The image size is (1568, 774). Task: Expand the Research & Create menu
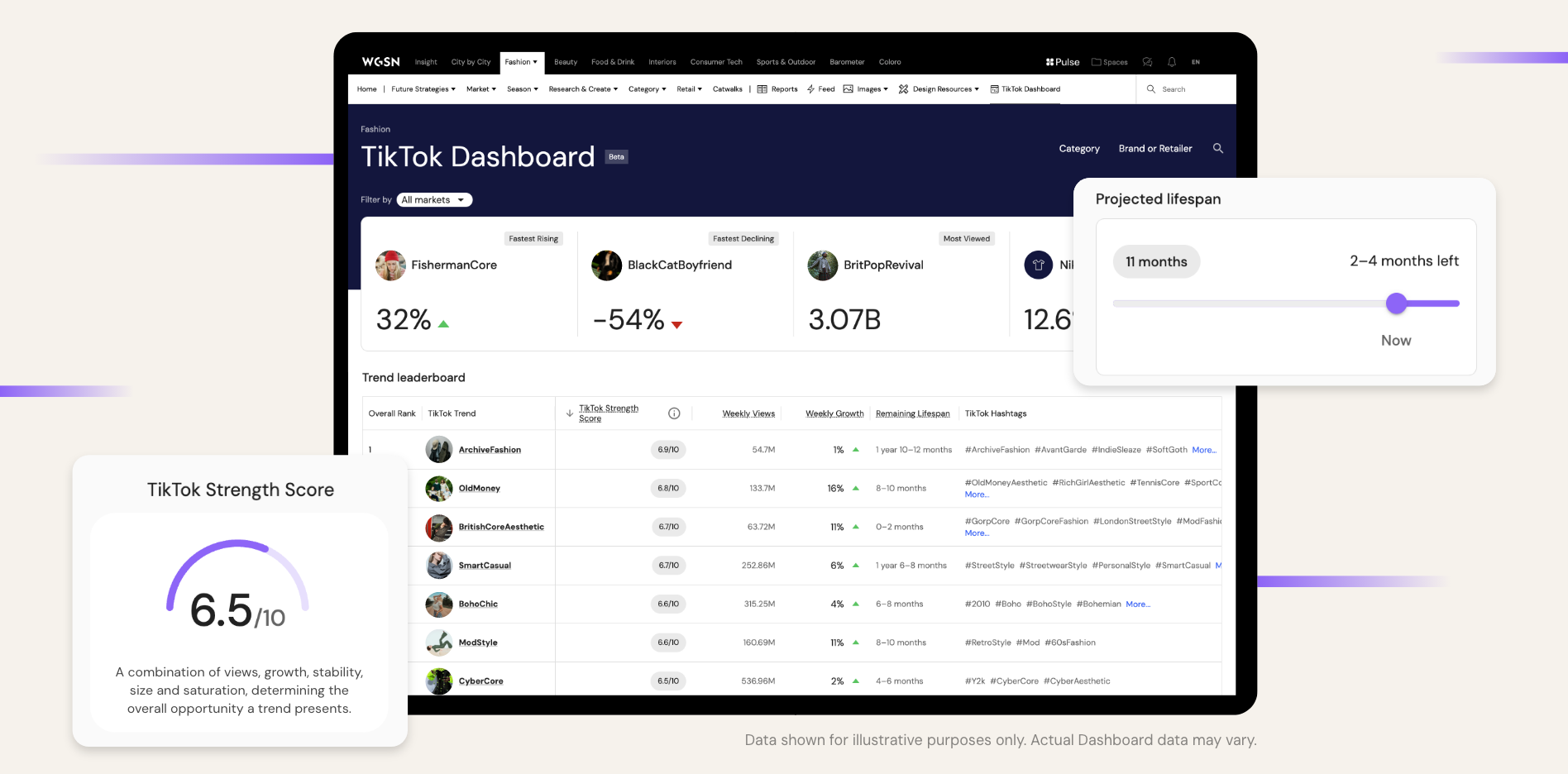[583, 89]
